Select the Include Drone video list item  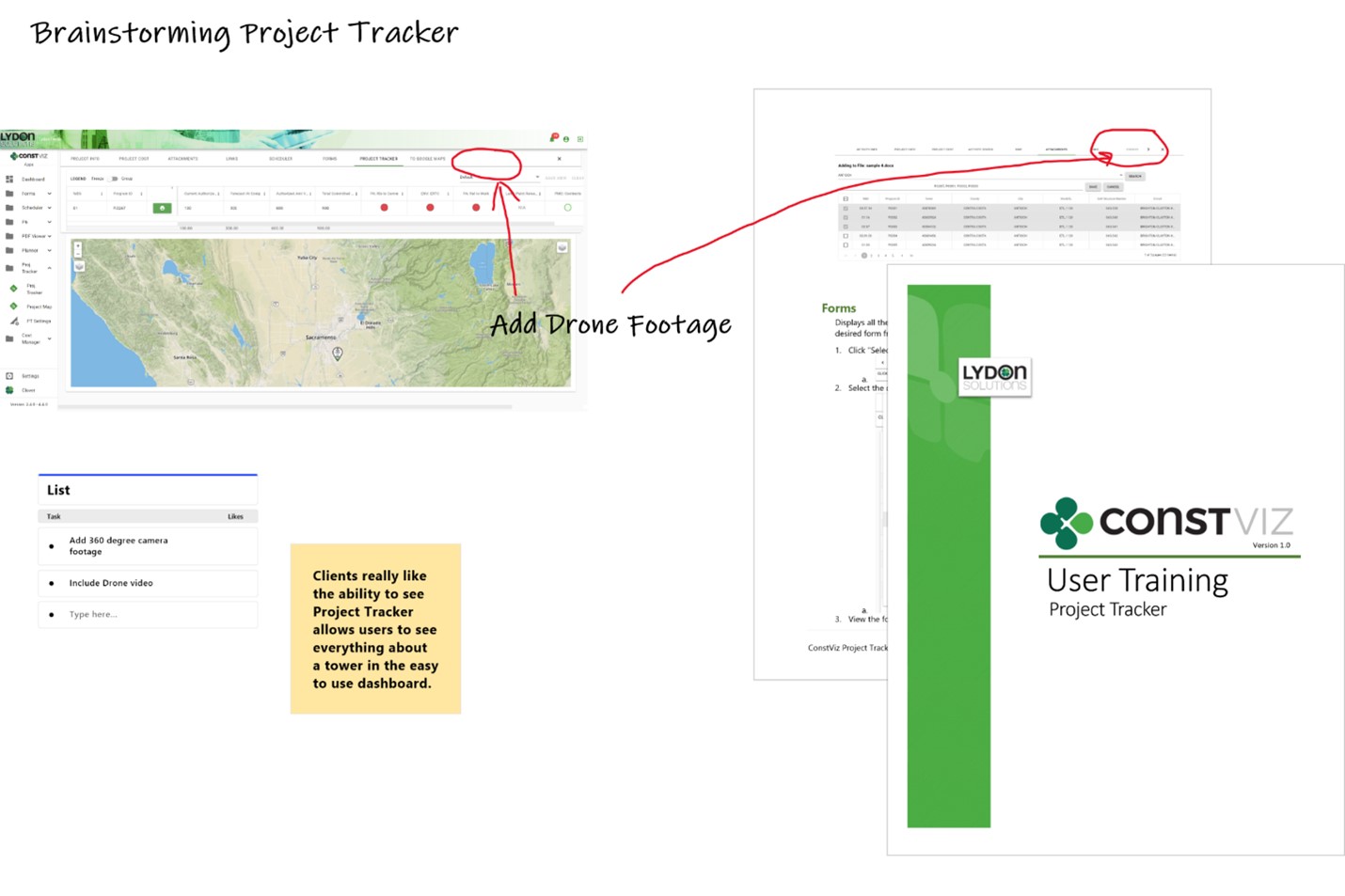[x=148, y=583]
